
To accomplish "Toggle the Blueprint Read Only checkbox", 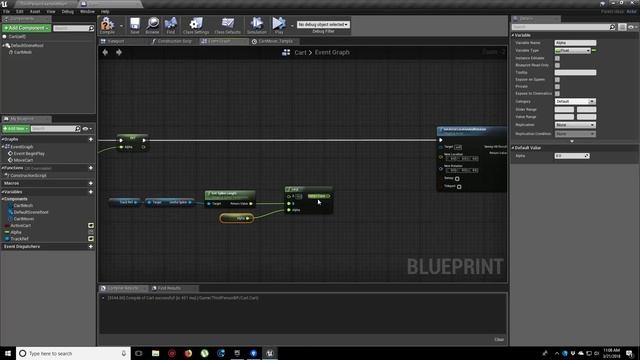I will 557,65.
